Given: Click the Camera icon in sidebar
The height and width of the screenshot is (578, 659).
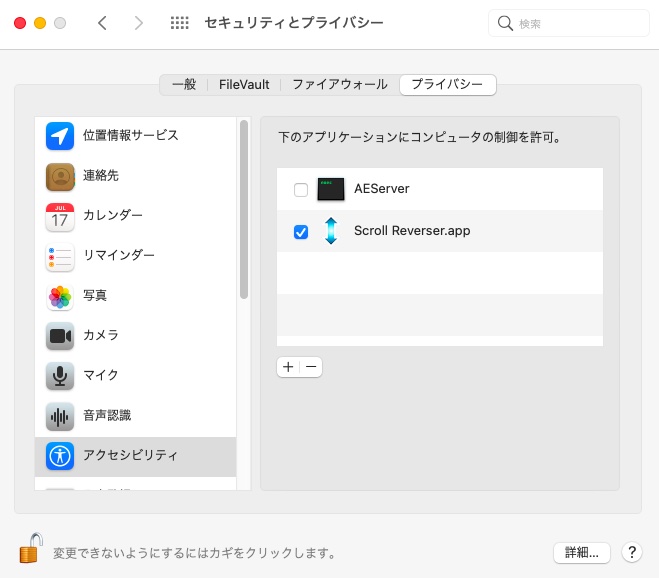Looking at the screenshot, I should point(60,336).
